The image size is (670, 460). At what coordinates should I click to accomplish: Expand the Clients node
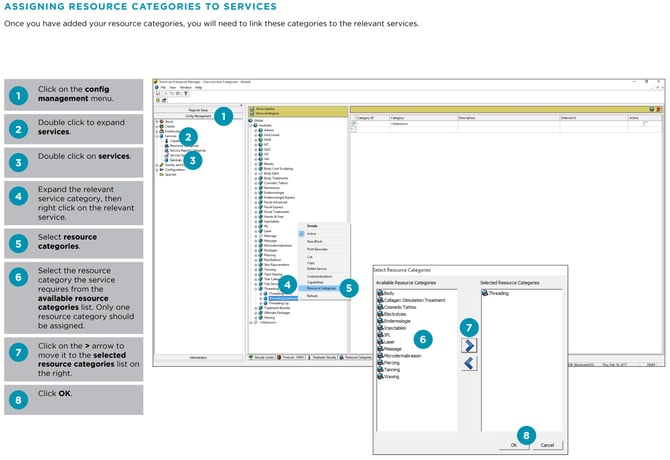coord(157,126)
